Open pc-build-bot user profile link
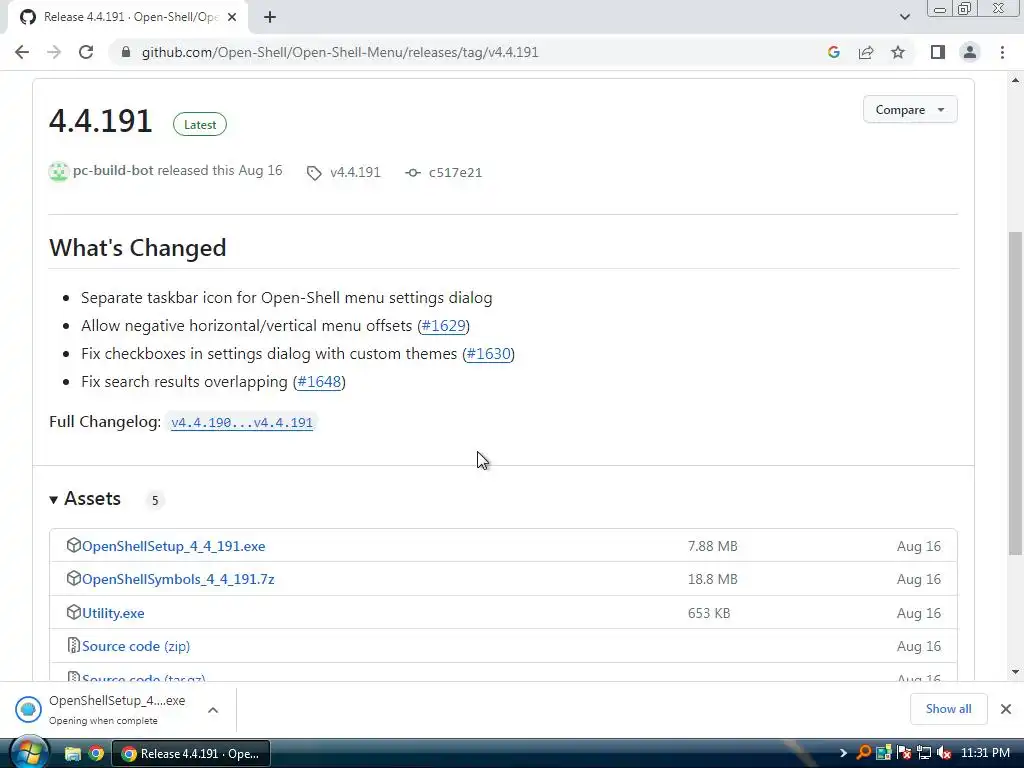 pyautogui.click(x=113, y=170)
